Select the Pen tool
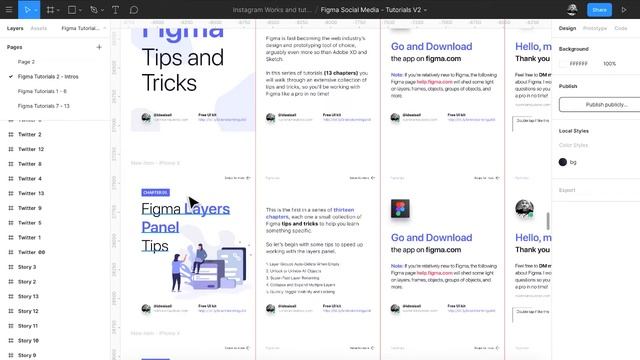 pyautogui.click(x=94, y=9)
